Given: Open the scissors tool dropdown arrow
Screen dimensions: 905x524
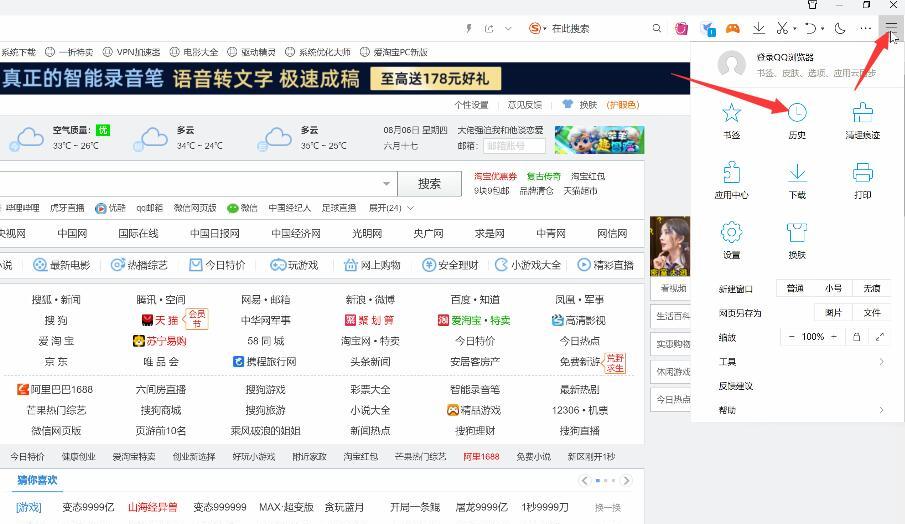Looking at the screenshot, I should (795, 28).
